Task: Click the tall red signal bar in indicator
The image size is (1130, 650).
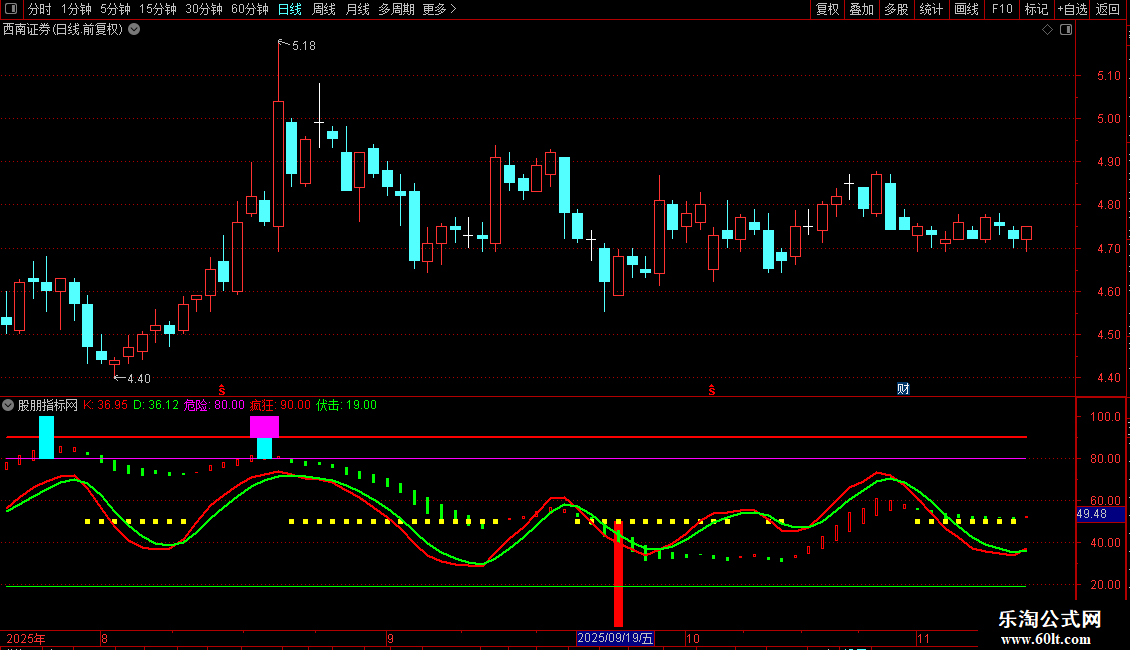Action: [x=618, y=575]
